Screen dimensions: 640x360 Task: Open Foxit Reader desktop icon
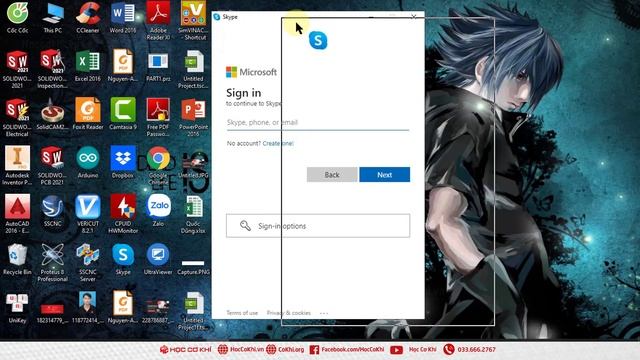[88, 110]
